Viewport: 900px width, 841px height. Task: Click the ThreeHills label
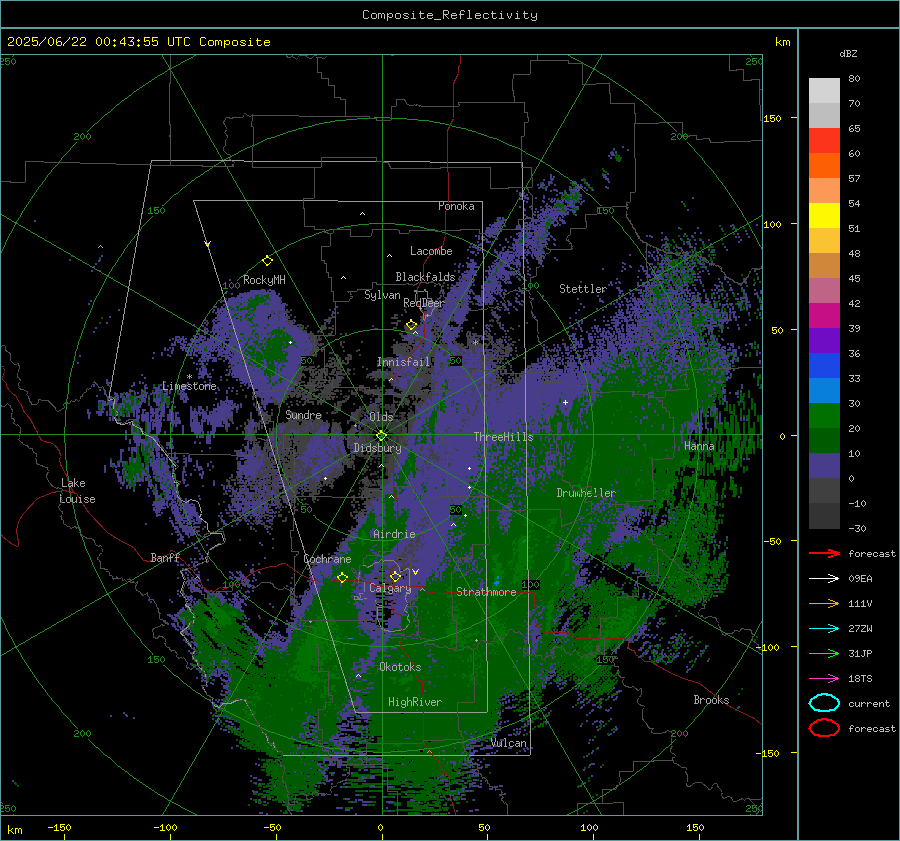pos(503,437)
